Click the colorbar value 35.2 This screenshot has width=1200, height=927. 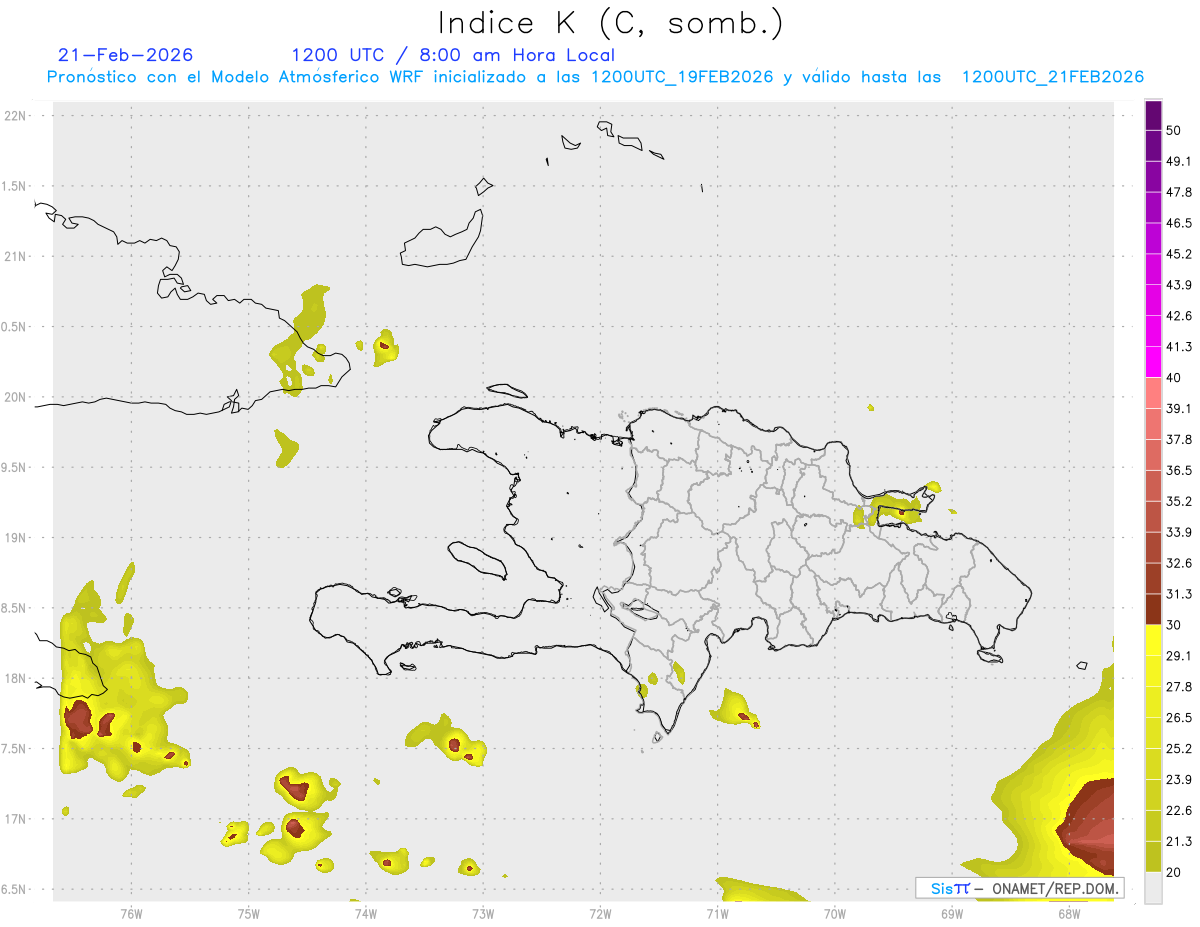tap(1179, 501)
